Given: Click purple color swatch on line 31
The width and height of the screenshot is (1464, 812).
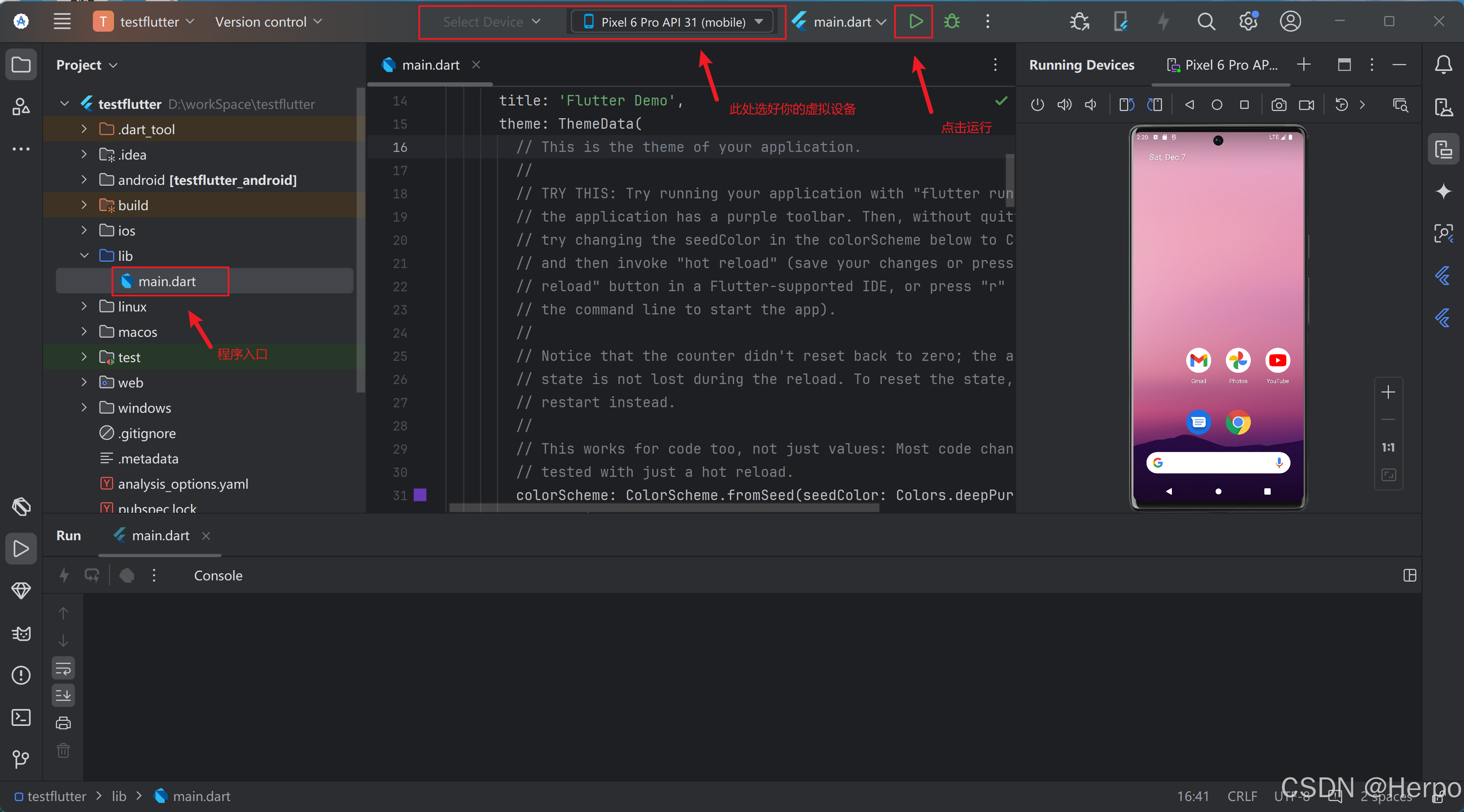Looking at the screenshot, I should coord(420,495).
